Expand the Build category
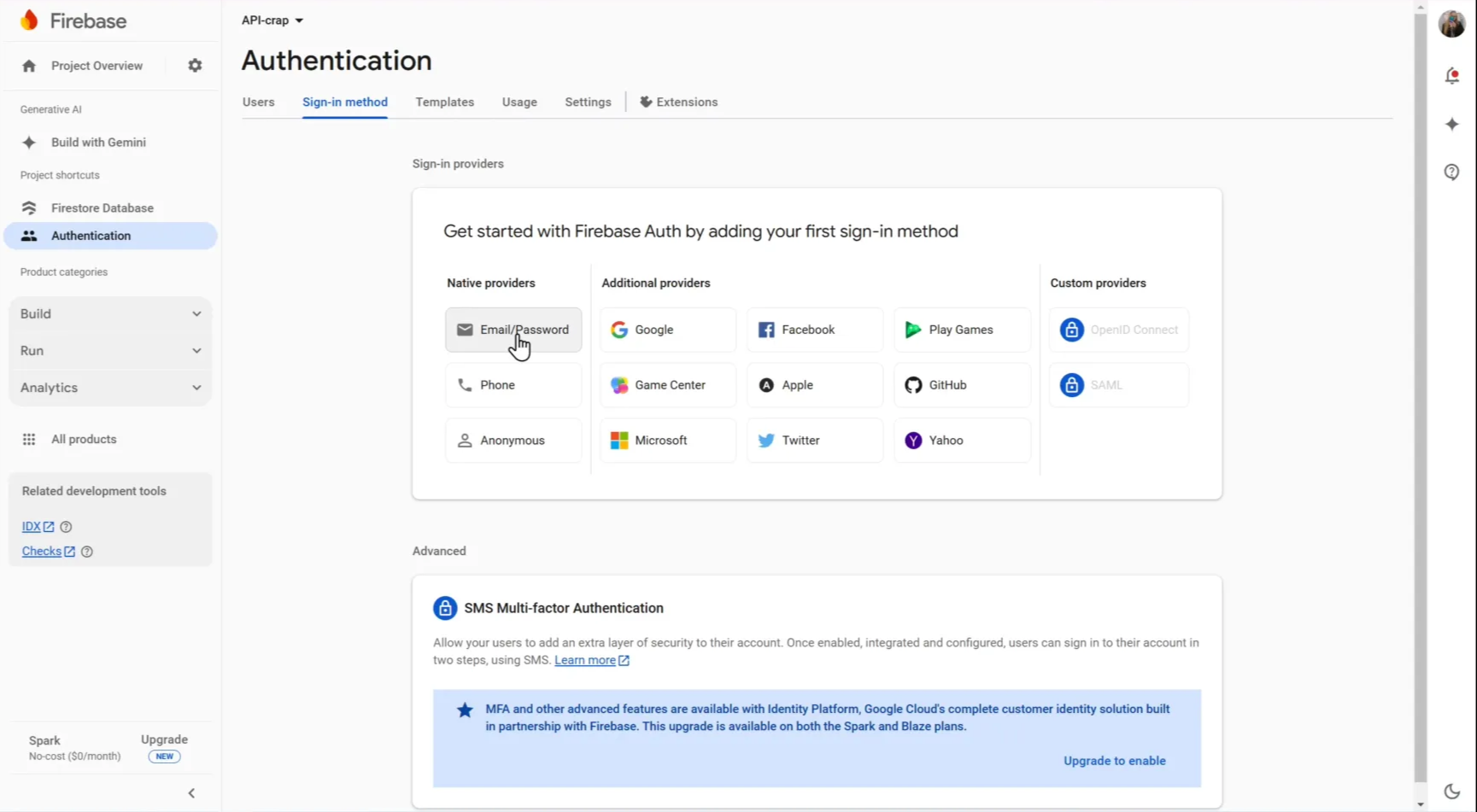Image resolution: width=1477 pixels, height=812 pixels. click(110, 314)
